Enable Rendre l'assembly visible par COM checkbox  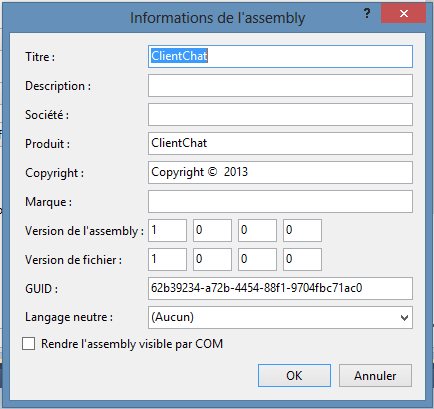[29, 344]
